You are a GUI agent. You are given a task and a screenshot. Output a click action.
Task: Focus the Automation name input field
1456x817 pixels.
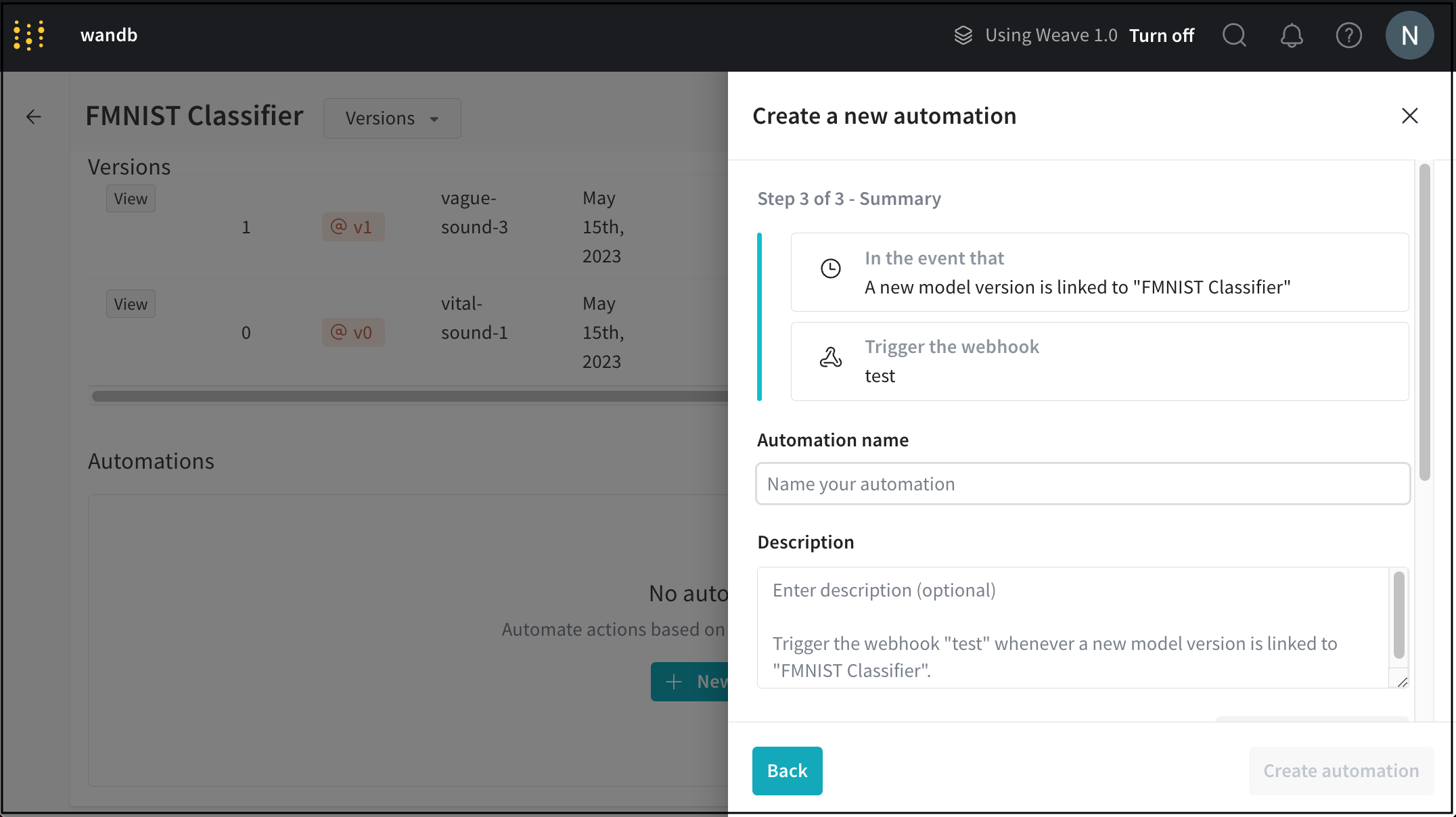(1083, 484)
